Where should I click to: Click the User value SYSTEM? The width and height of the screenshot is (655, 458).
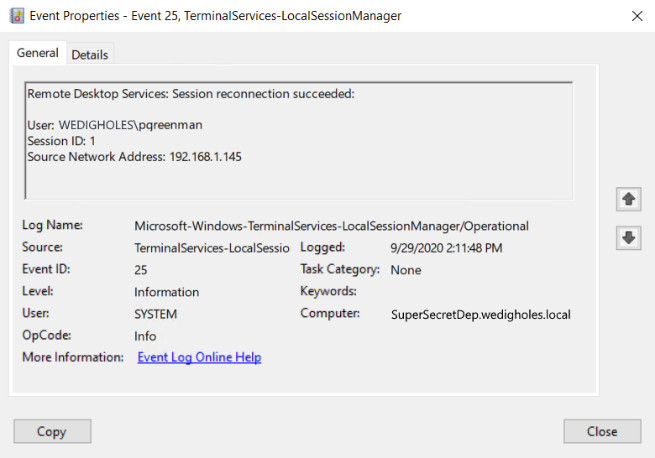tap(156, 314)
